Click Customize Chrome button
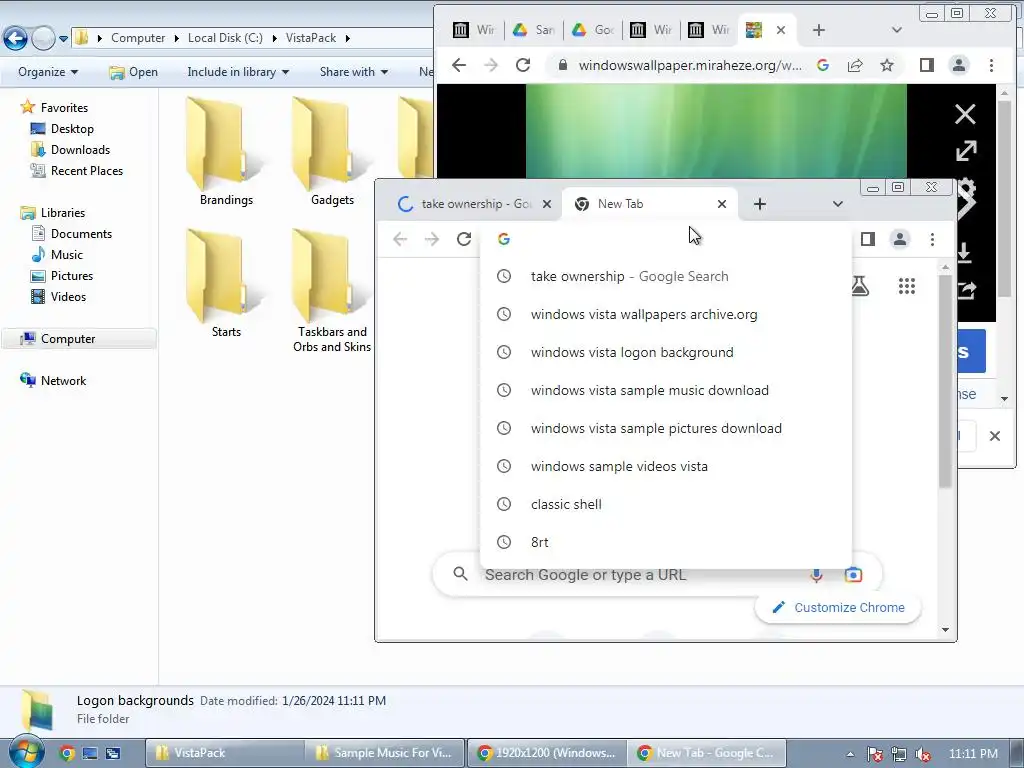The image size is (1024, 768). pos(839,607)
